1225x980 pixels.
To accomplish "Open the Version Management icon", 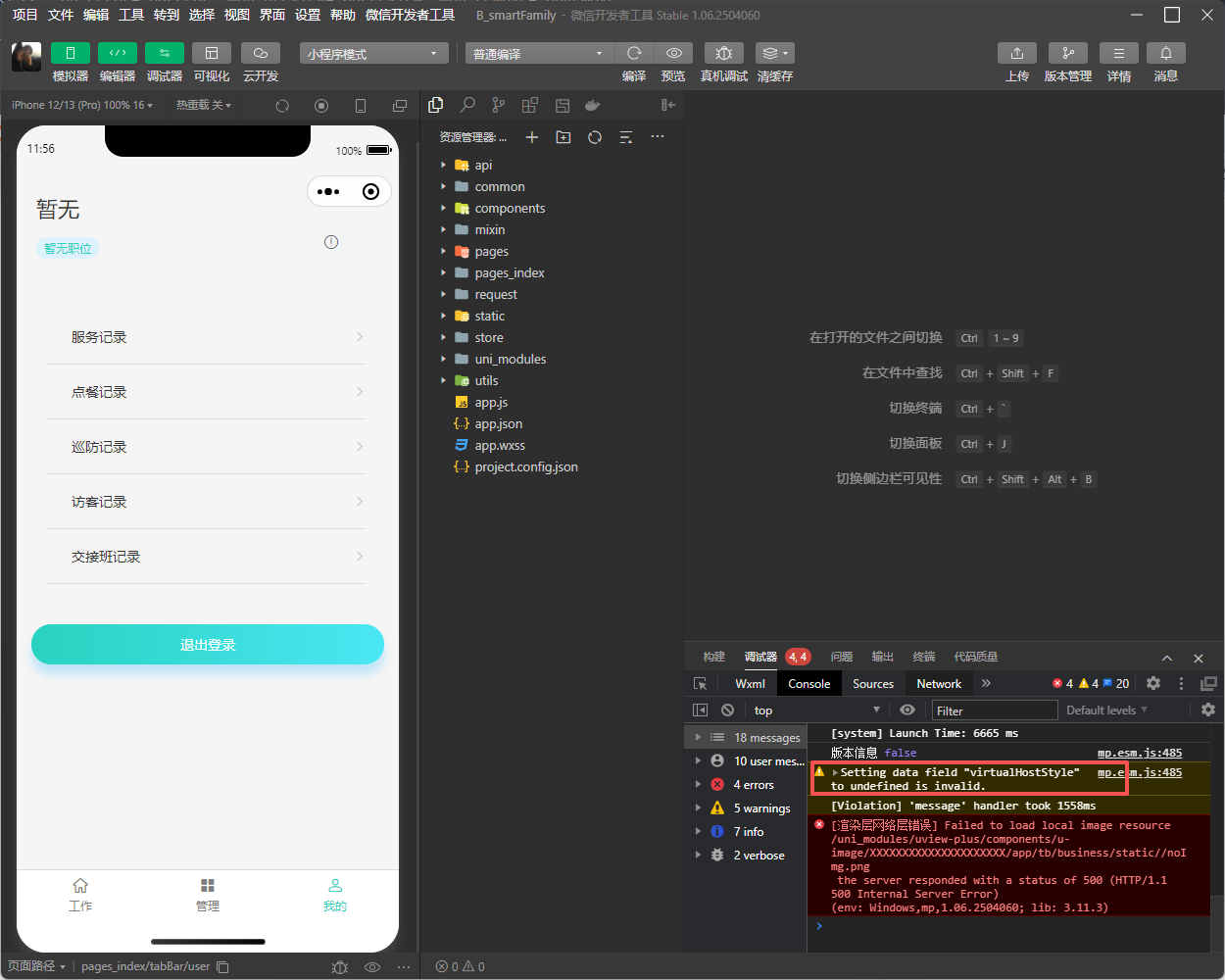I will coord(1067,53).
